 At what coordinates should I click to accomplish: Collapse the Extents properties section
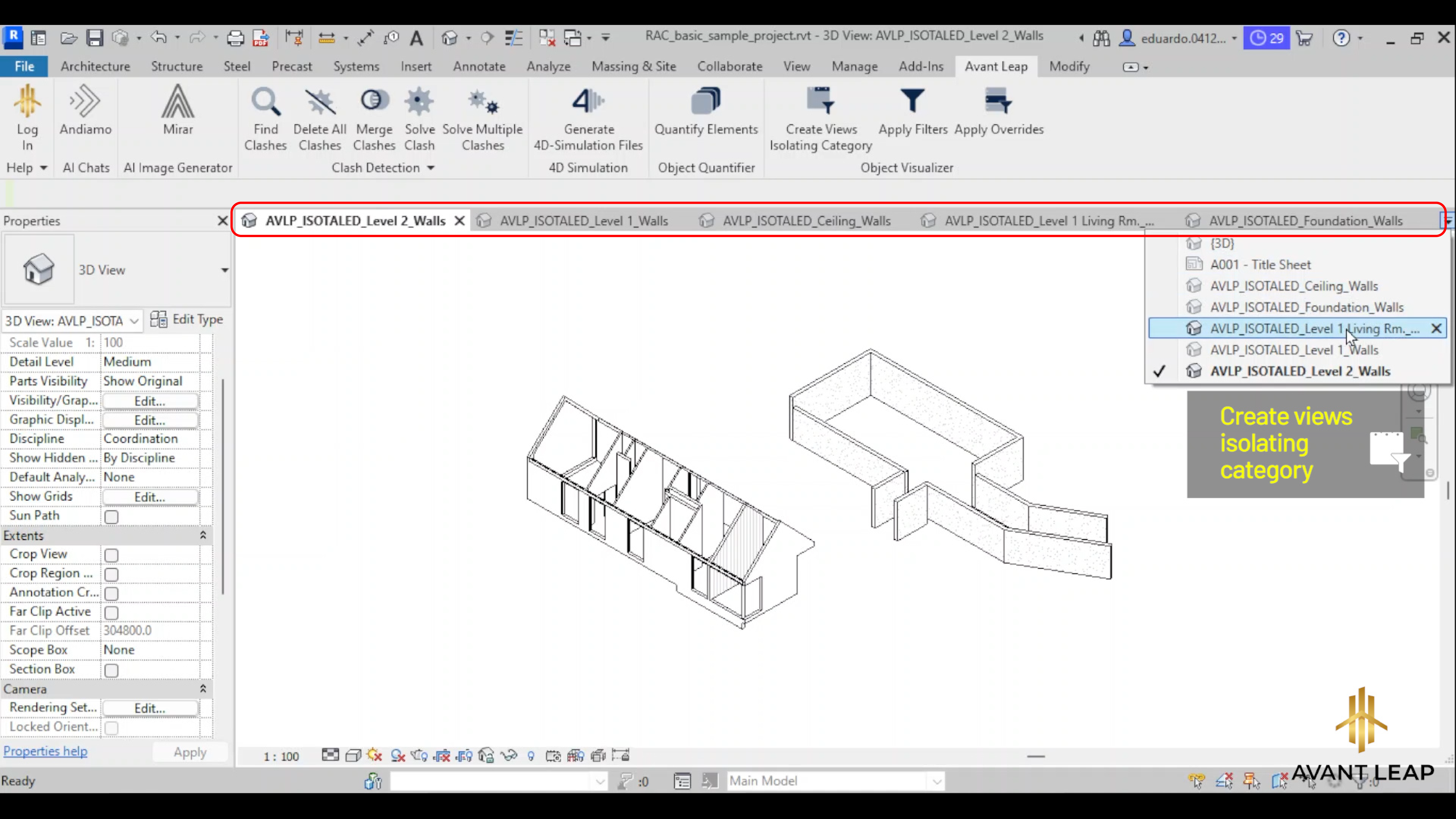click(203, 535)
